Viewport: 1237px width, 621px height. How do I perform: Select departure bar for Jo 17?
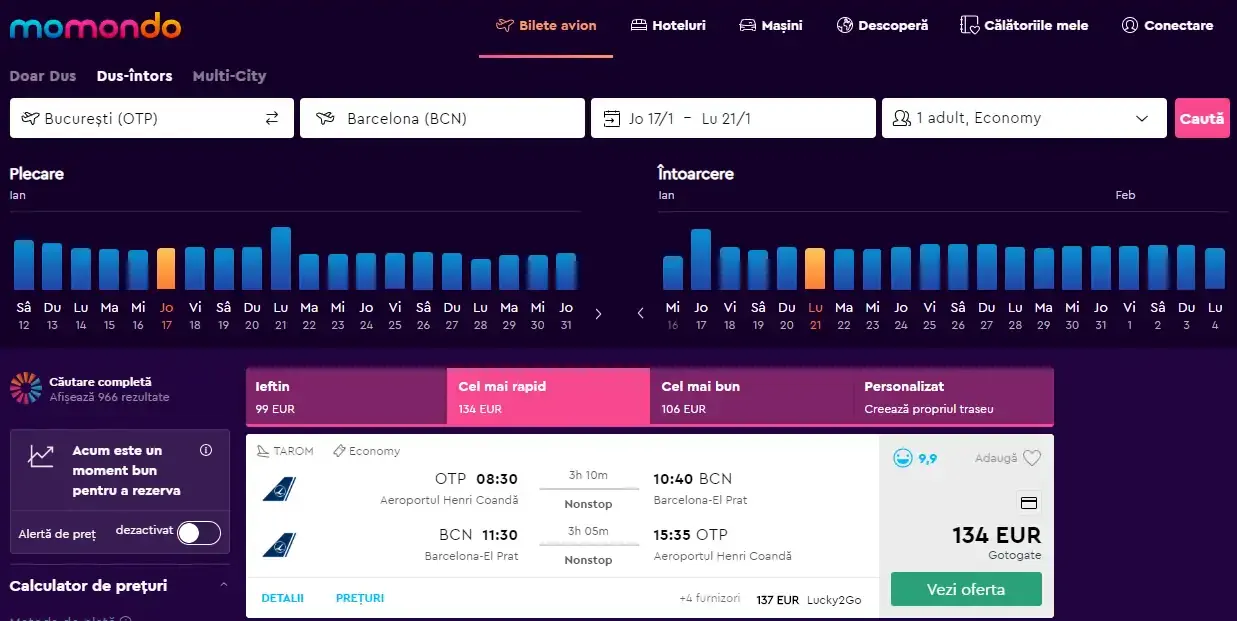(x=166, y=269)
